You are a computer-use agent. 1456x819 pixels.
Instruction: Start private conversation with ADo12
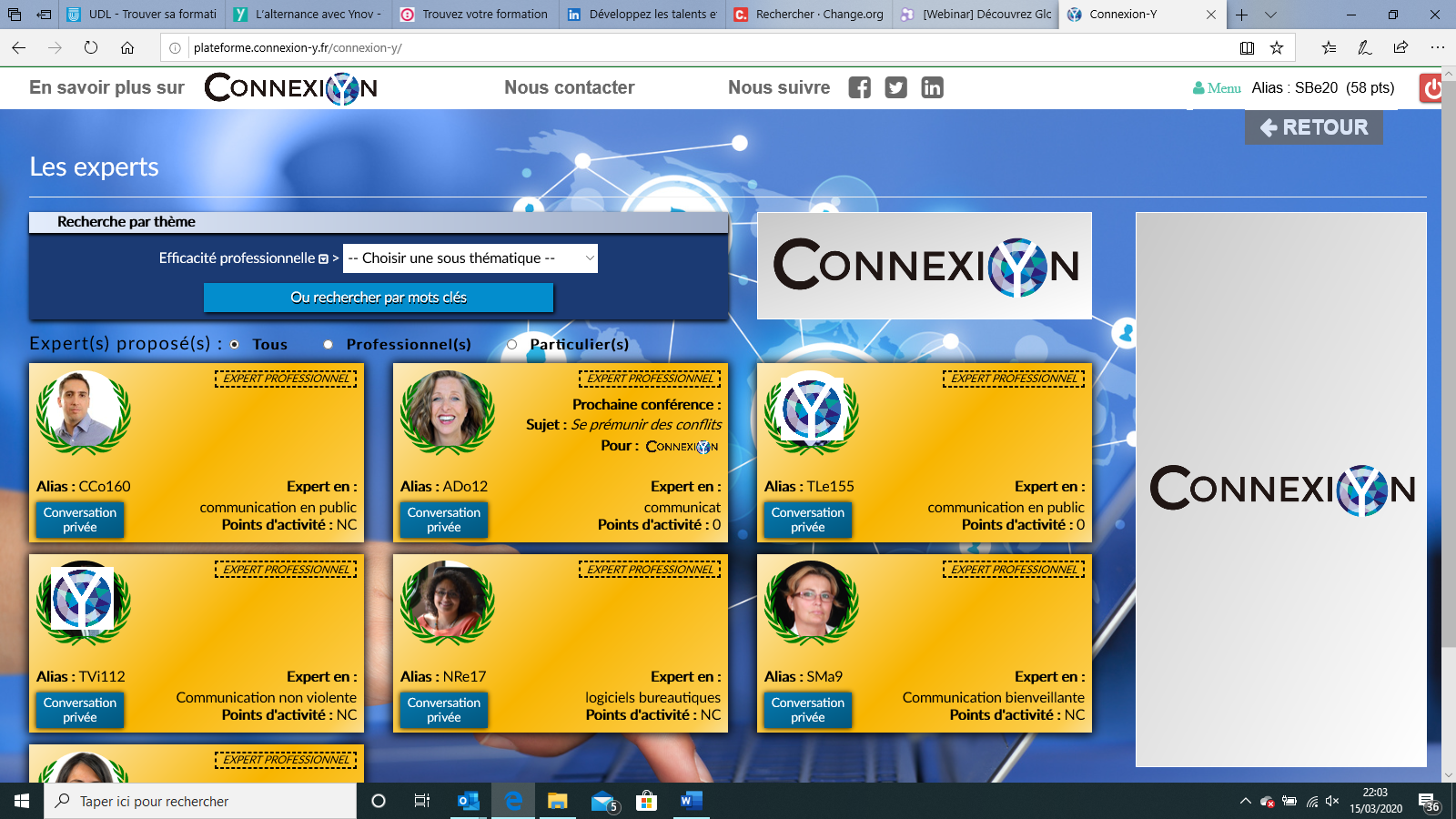[444, 520]
